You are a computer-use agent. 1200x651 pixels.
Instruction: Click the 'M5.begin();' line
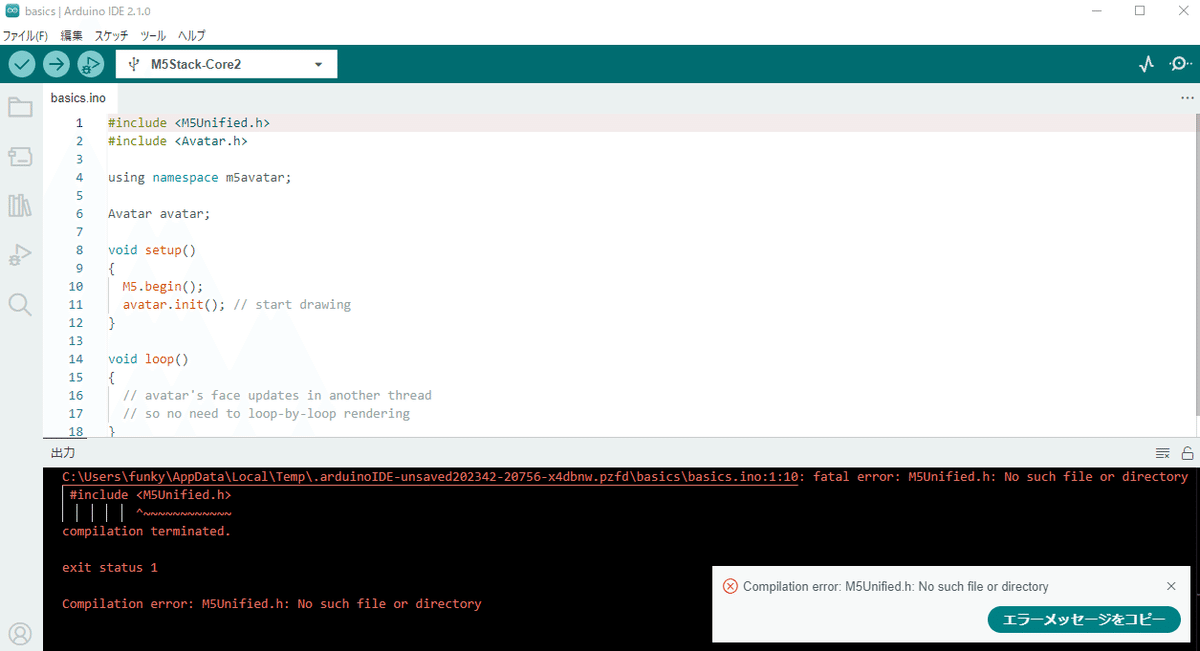tap(163, 286)
